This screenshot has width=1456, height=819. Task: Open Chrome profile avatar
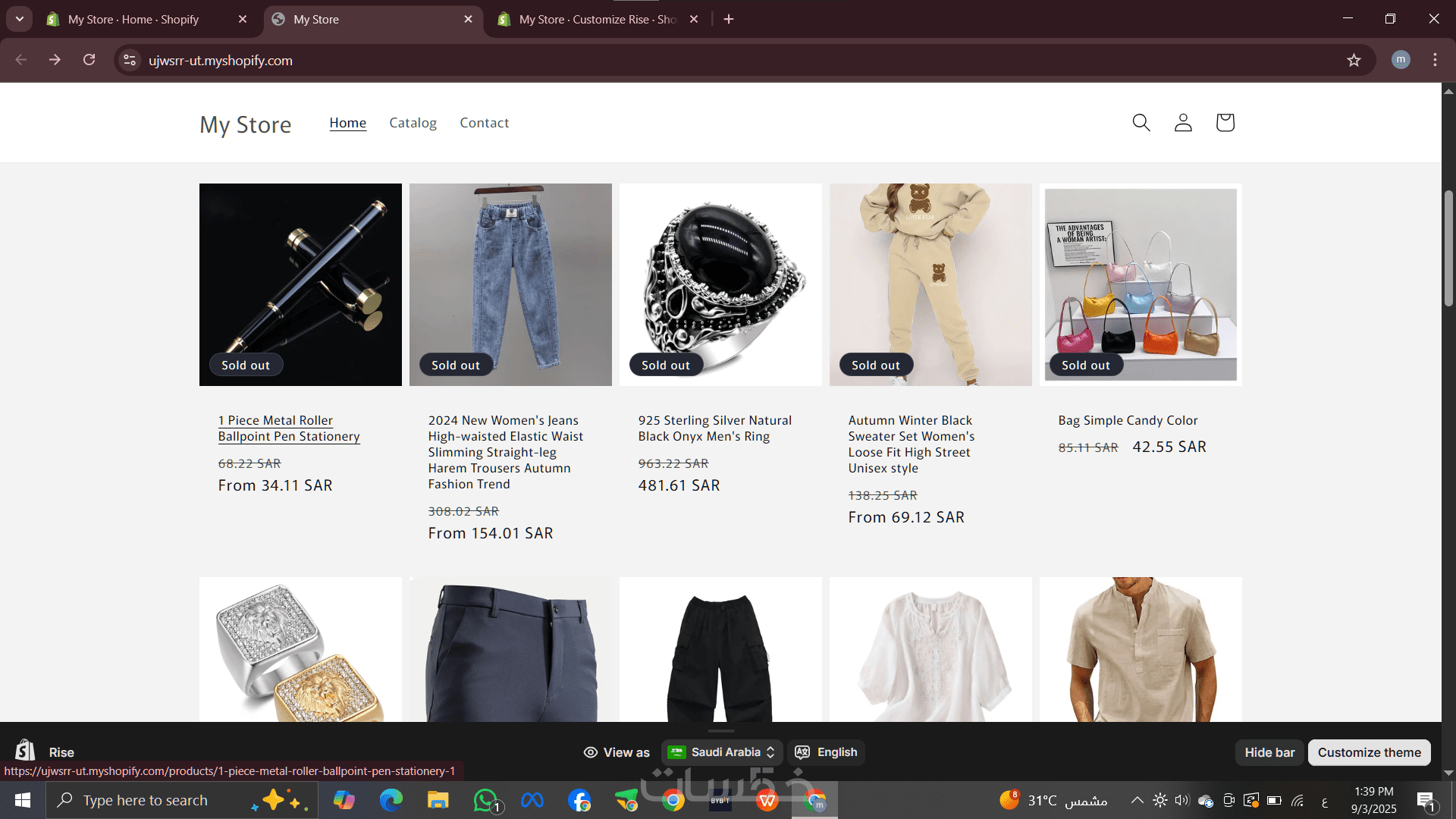pos(1401,60)
